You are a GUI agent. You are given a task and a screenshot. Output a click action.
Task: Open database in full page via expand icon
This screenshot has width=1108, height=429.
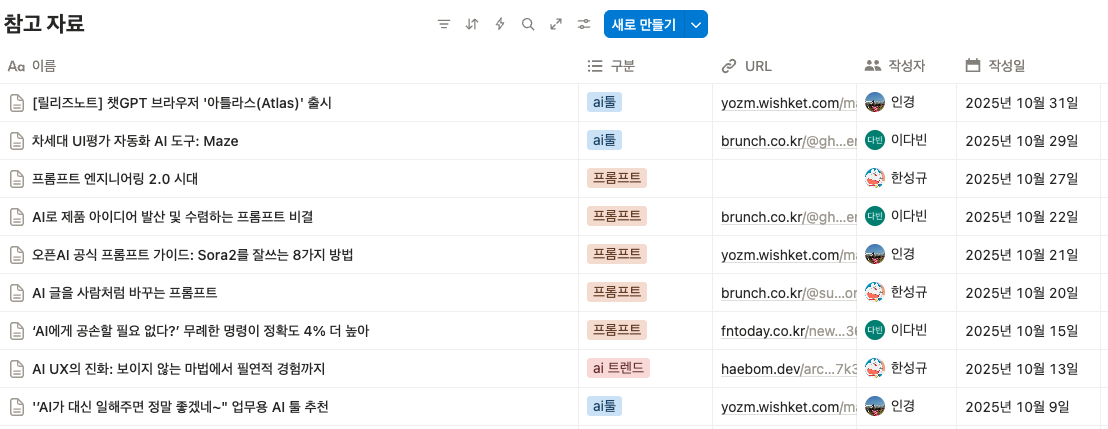pyautogui.click(x=556, y=24)
